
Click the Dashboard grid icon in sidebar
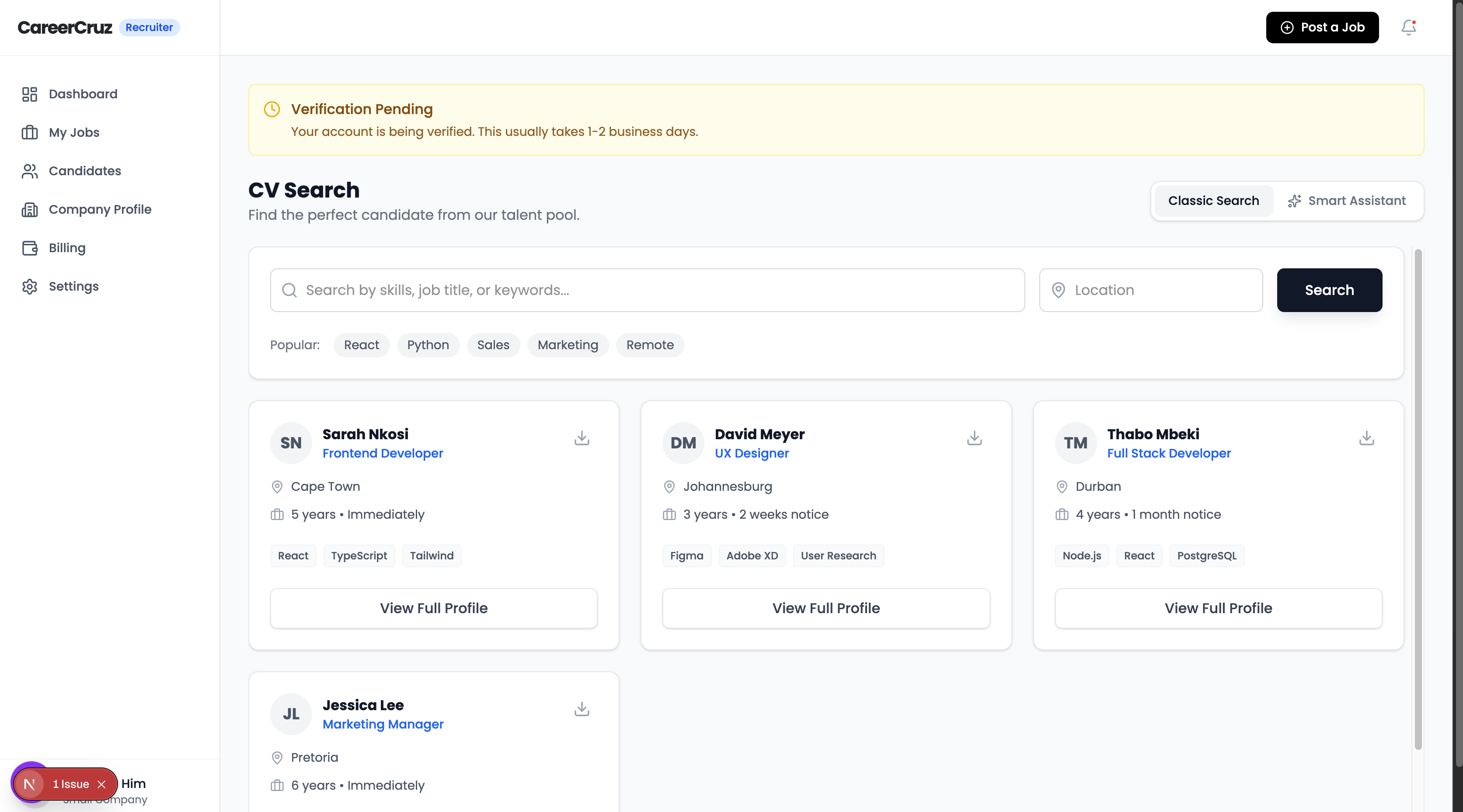pyautogui.click(x=30, y=94)
